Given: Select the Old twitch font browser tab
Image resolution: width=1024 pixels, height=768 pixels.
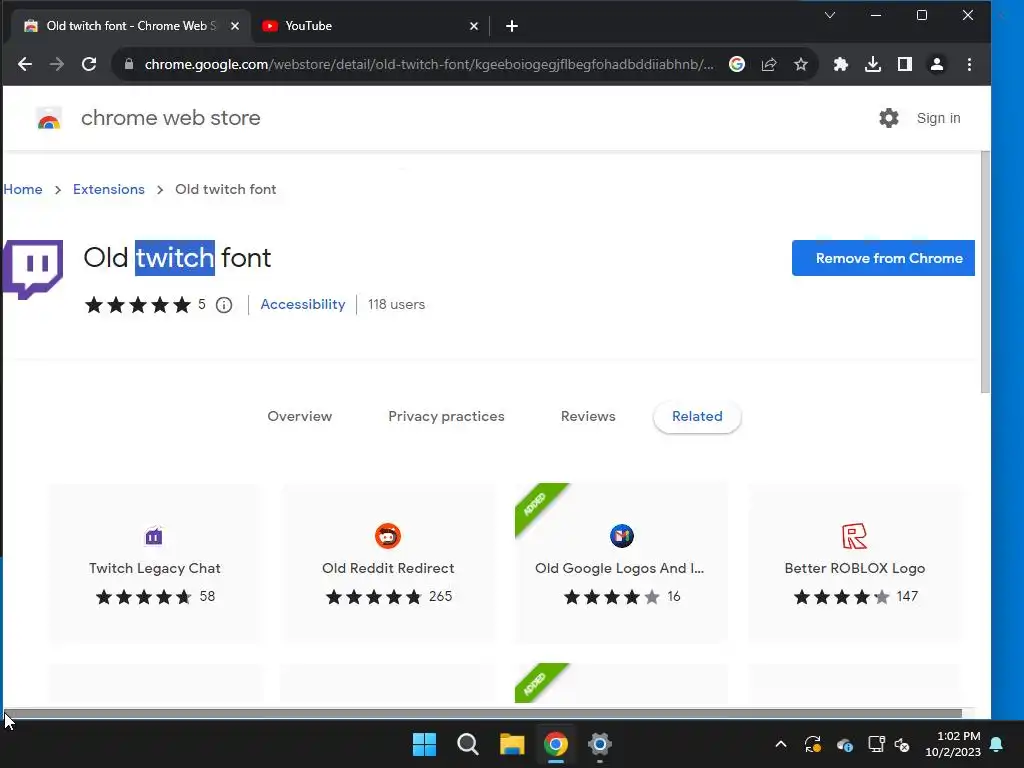Looking at the screenshot, I should (131, 26).
